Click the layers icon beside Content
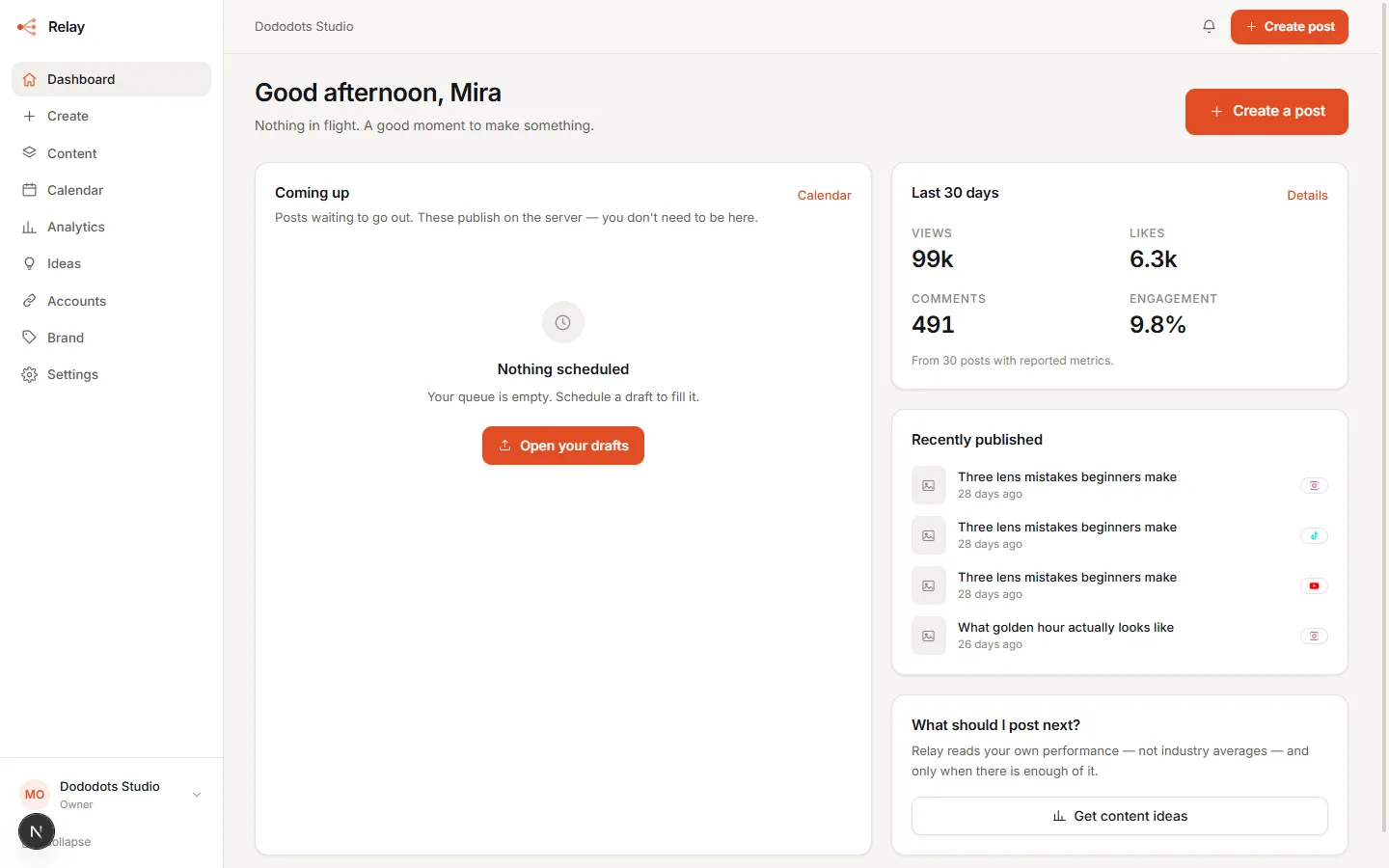This screenshot has width=1389, height=868. coord(30,153)
